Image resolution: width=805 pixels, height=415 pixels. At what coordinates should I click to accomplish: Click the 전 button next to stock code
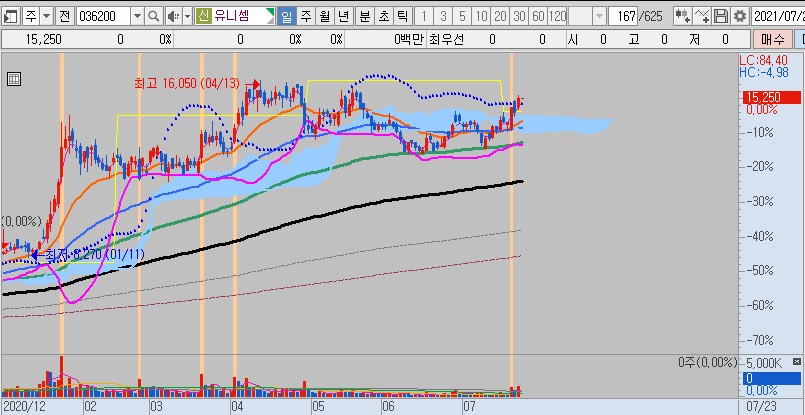coord(65,17)
